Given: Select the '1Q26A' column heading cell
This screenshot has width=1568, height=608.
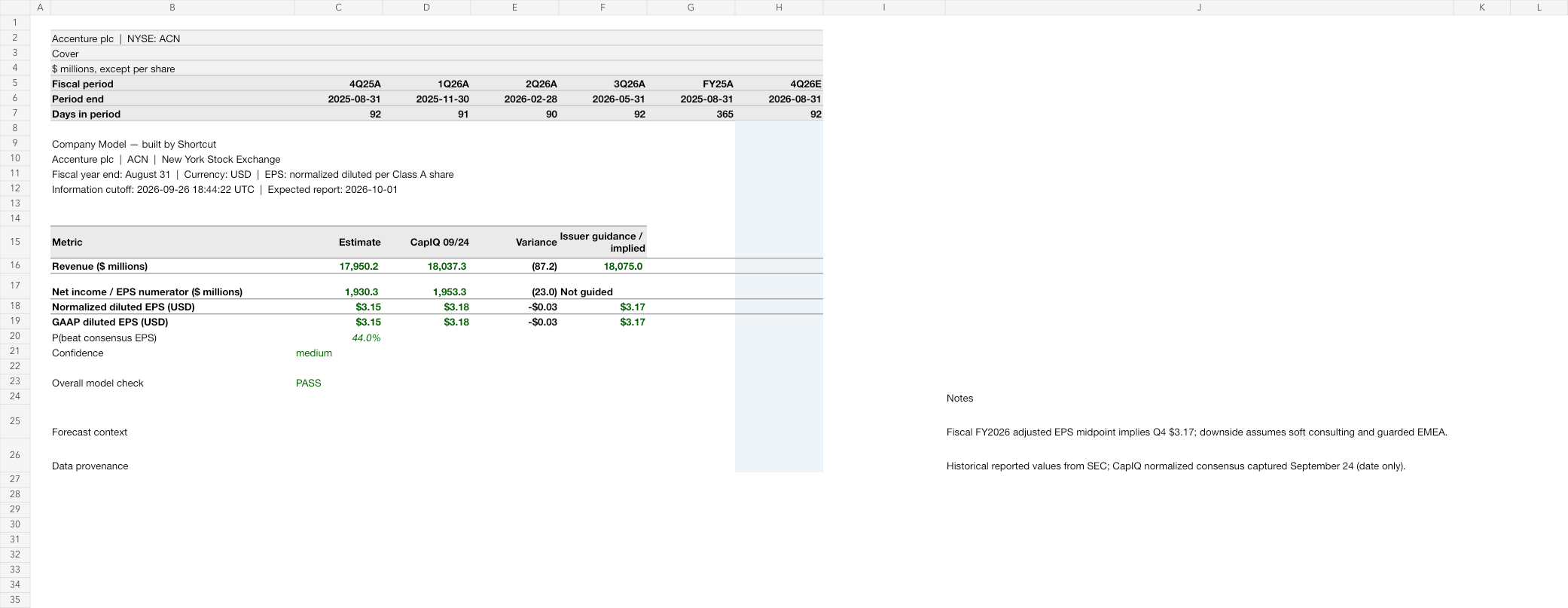Looking at the screenshot, I should [x=427, y=84].
